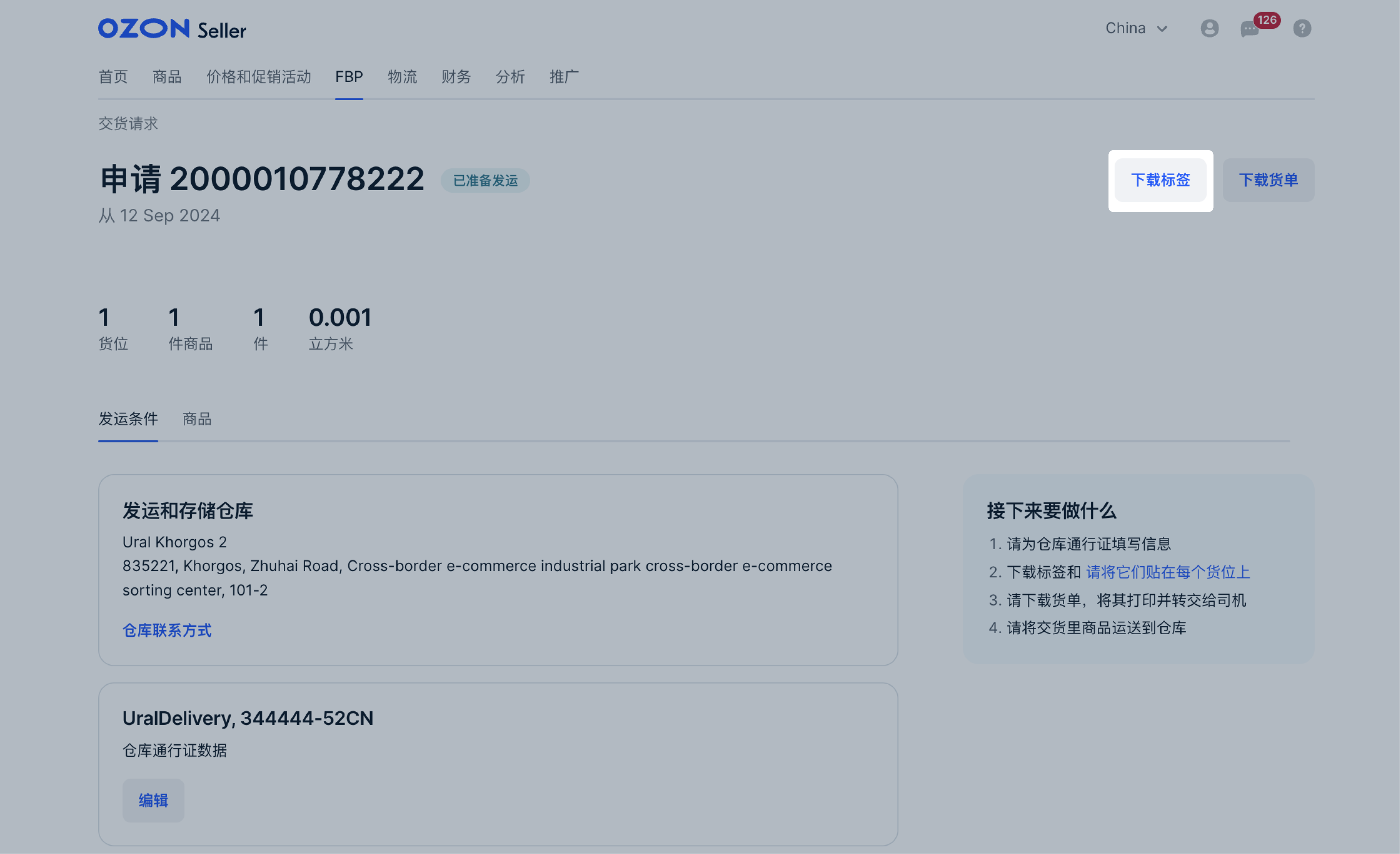Open the 仓库联系方式 link
1400x854 pixels.
(x=167, y=630)
